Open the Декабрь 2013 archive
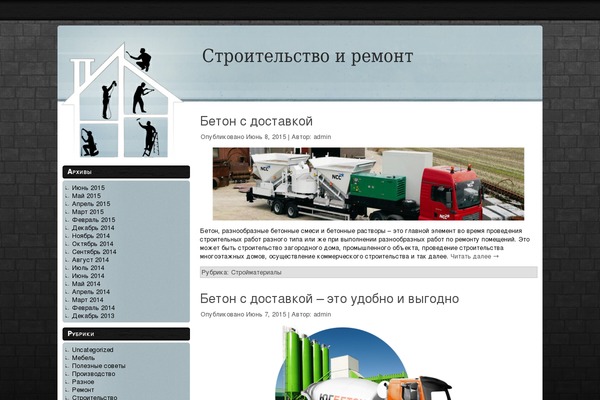This screenshot has width=600, height=400. point(93,317)
